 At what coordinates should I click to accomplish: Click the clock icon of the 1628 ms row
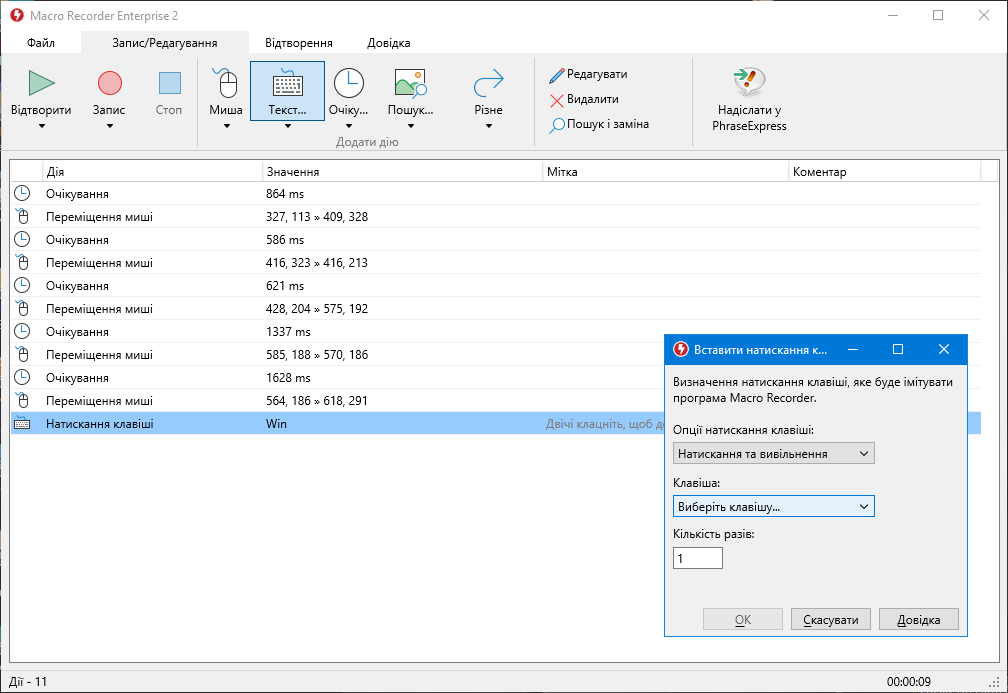point(22,377)
